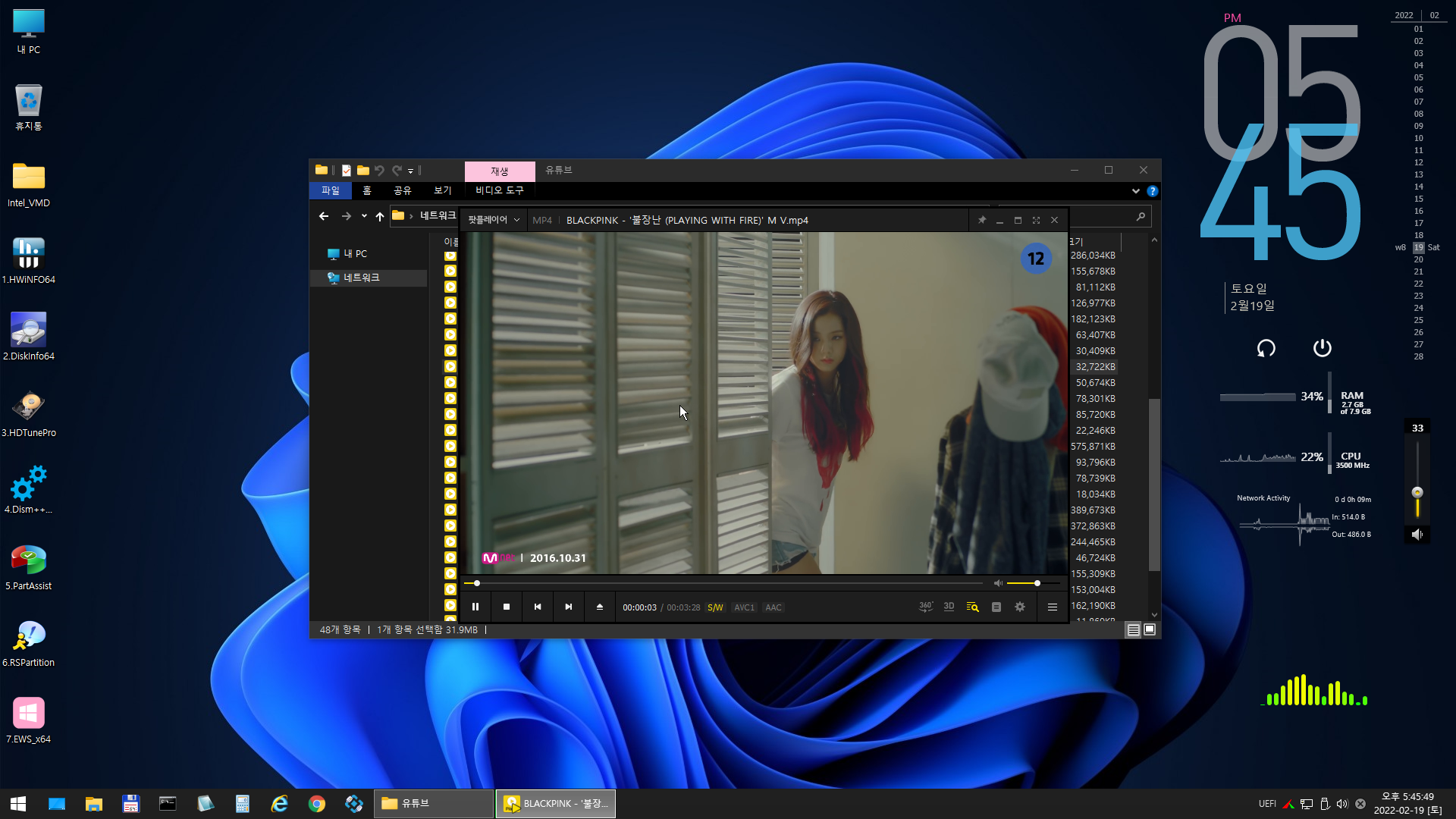
Task: Click the Explorer search magnifier
Action: (1141, 217)
